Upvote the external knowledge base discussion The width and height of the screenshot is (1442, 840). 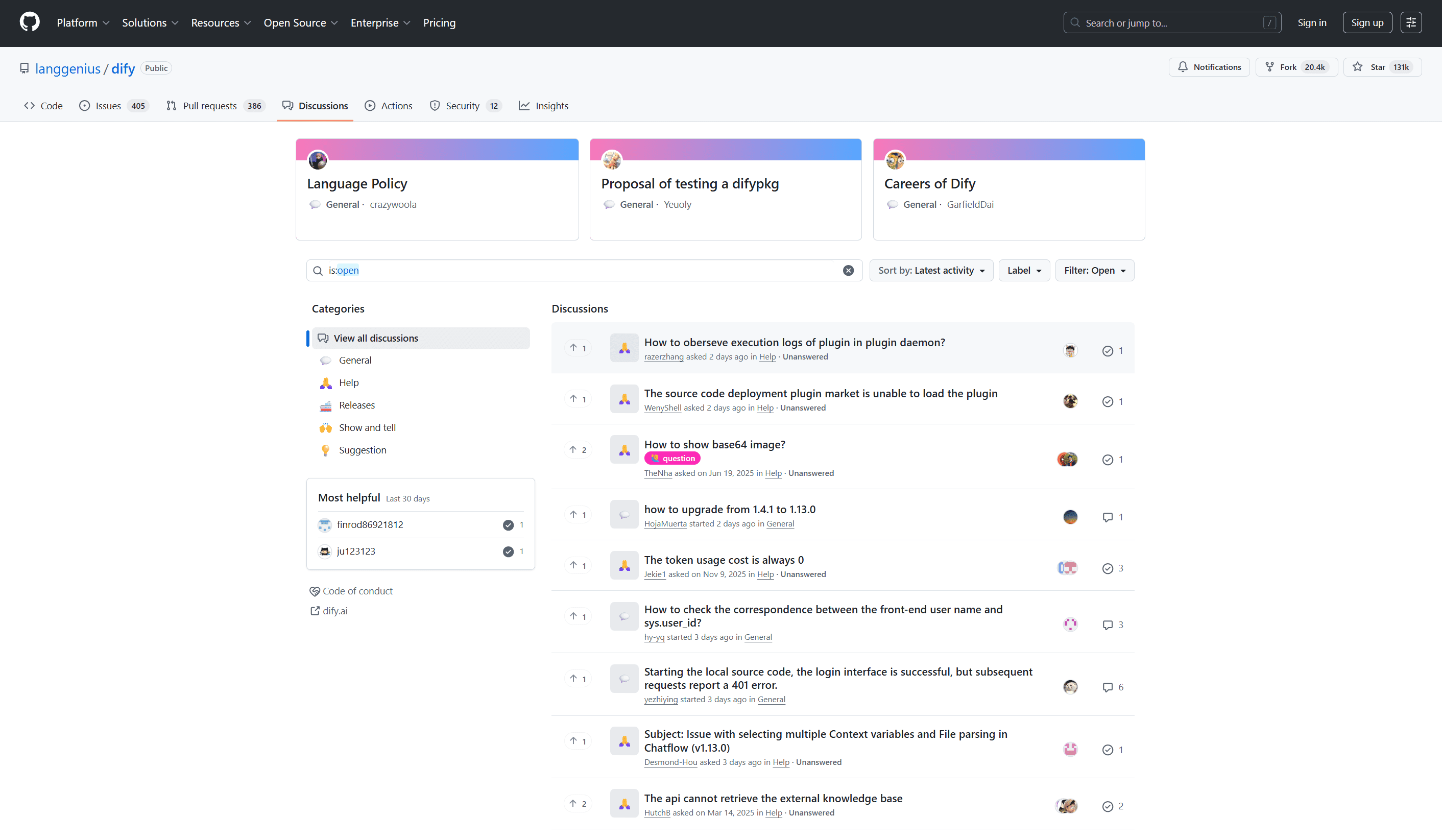[x=578, y=803]
